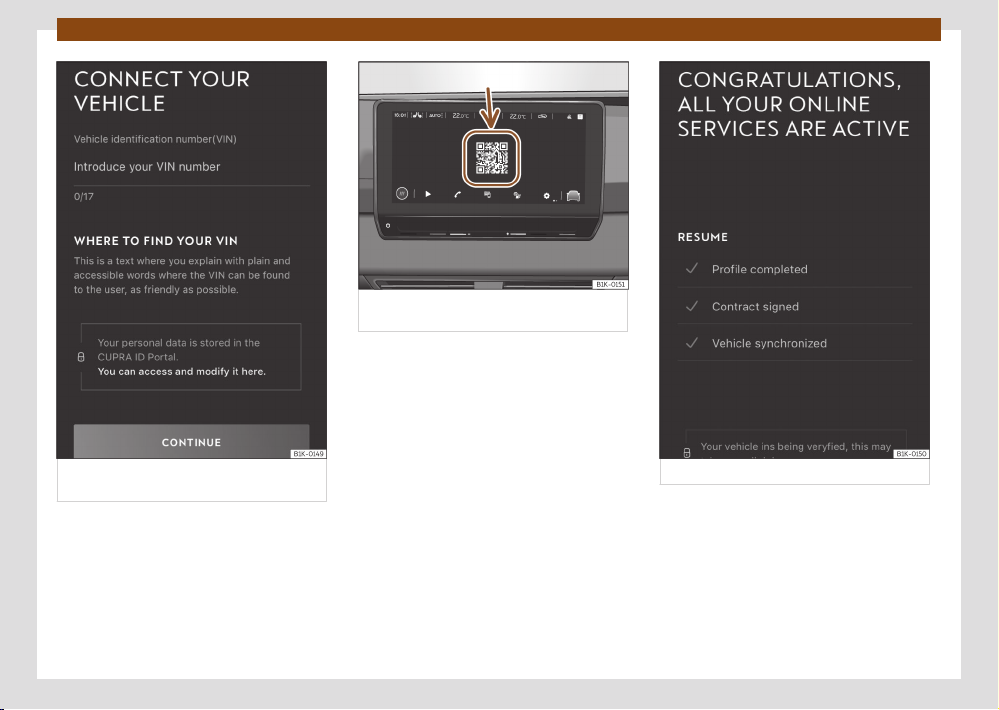The width and height of the screenshot is (999, 710).
Task: Click the "This is a text where you explain" paragraph
Action: point(182,275)
